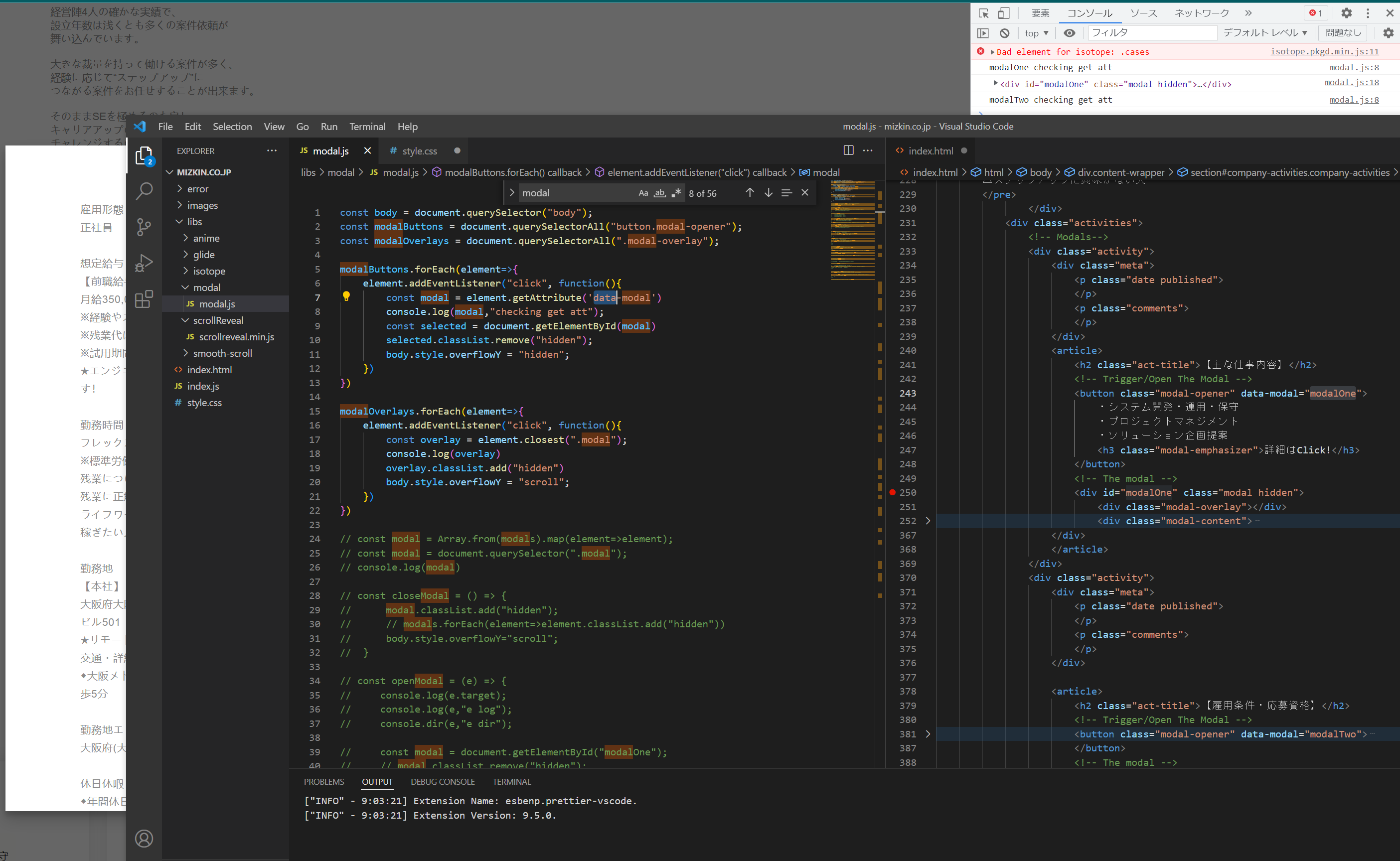The image size is (1400, 861).
Task: Open the JavaScript context 'top' dropdown
Action: click(x=1036, y=33)
